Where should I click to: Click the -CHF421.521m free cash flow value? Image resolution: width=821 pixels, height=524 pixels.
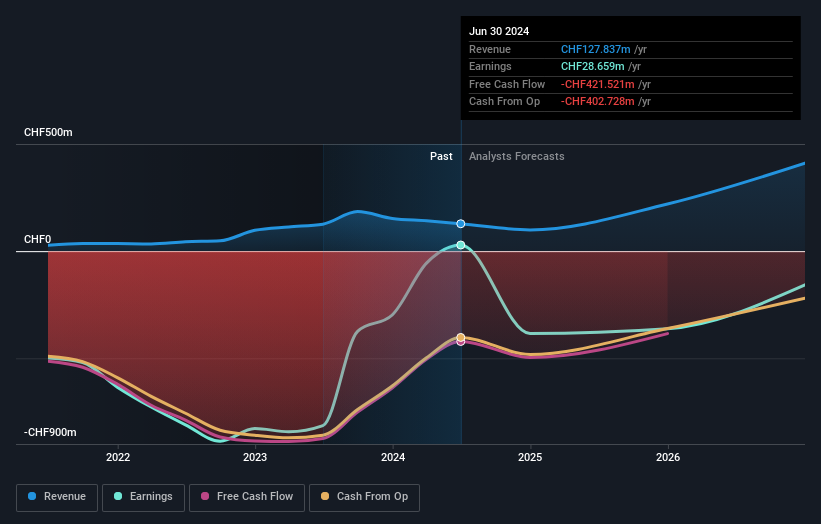click(x=597, y=84)
